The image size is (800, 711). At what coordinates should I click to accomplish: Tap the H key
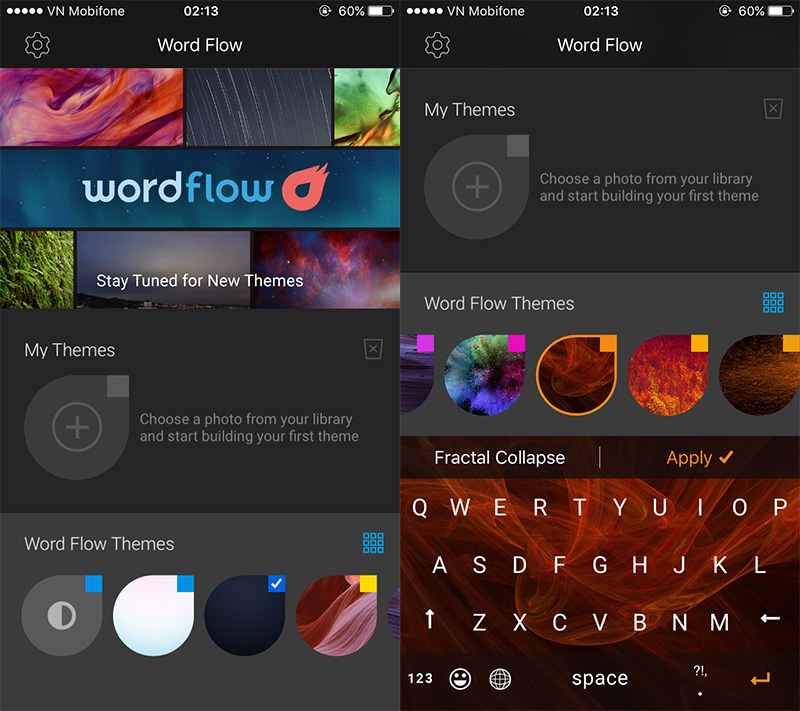(639, 565)
